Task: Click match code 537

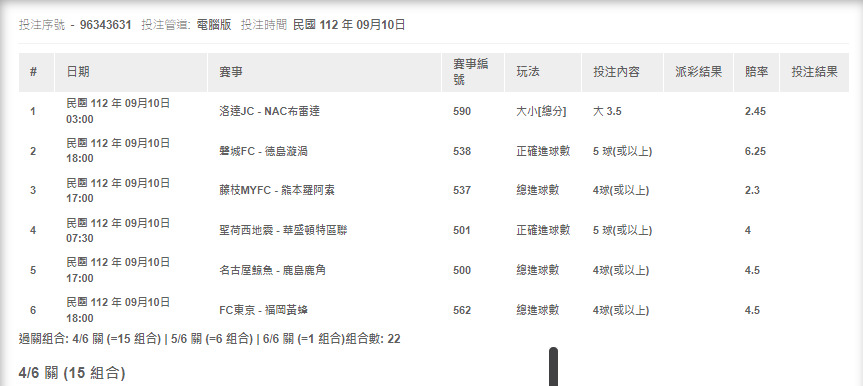Action: pos(462,191)
